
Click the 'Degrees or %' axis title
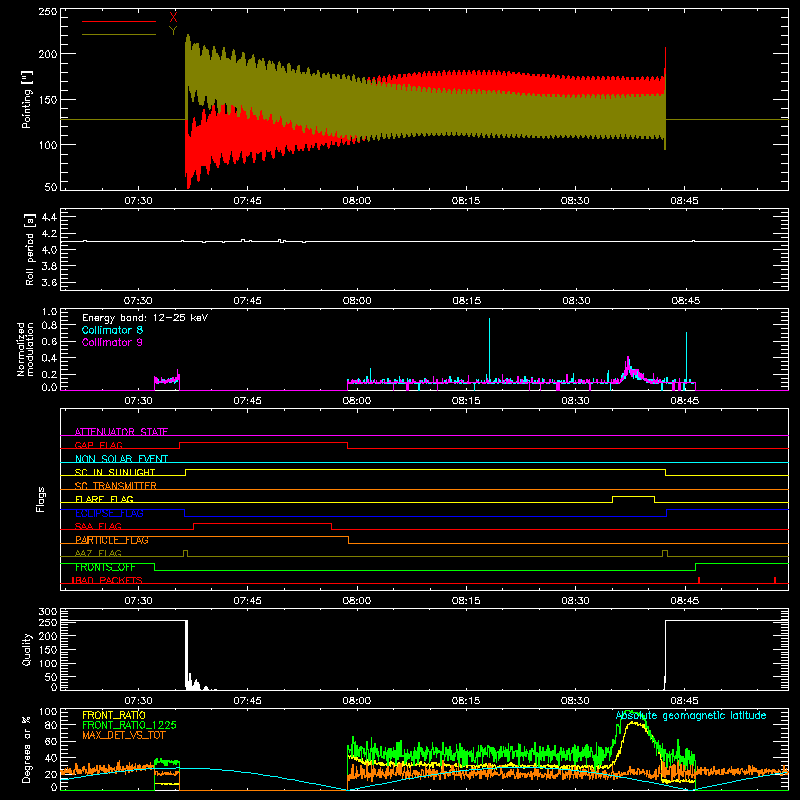click(x=27, y=750)
